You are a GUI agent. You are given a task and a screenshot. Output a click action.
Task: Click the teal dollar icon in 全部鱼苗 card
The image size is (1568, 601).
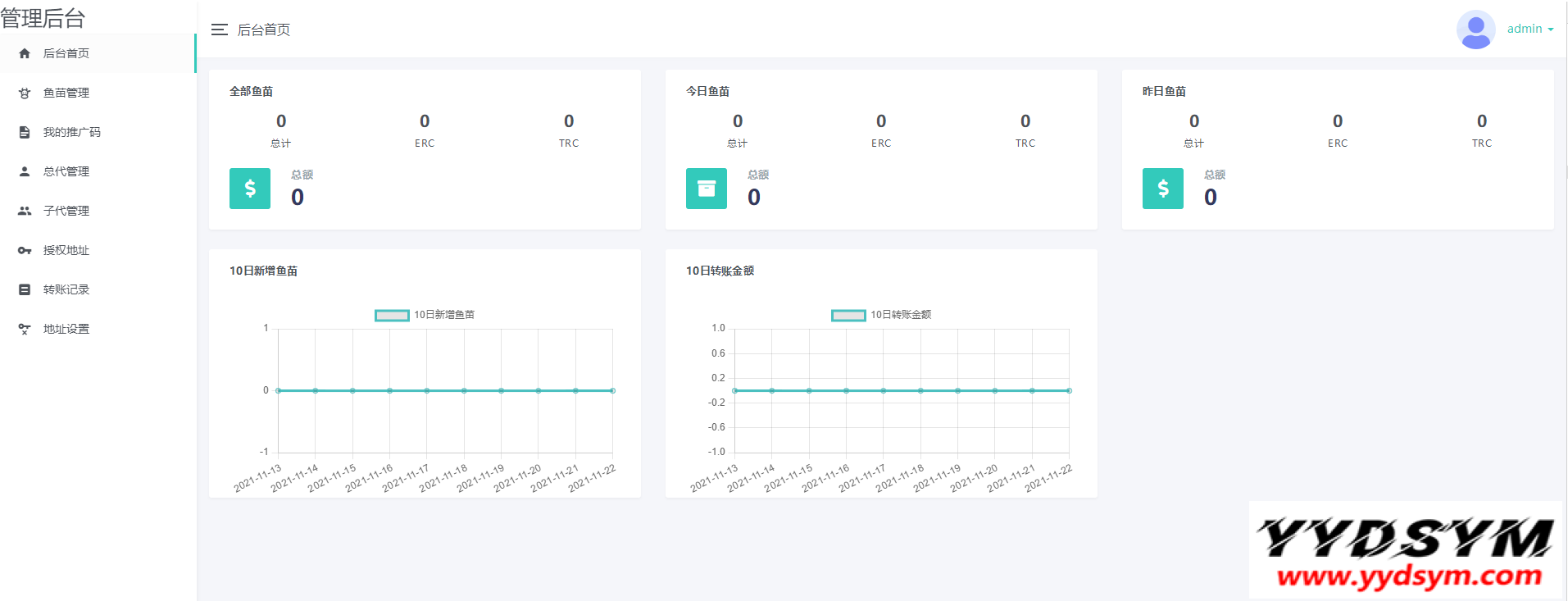click(x=250, y=189)
